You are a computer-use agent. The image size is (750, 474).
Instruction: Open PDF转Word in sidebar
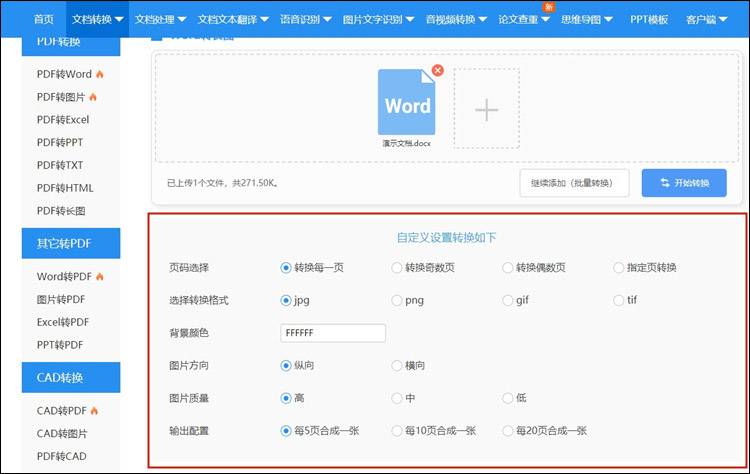click(64, 74)
